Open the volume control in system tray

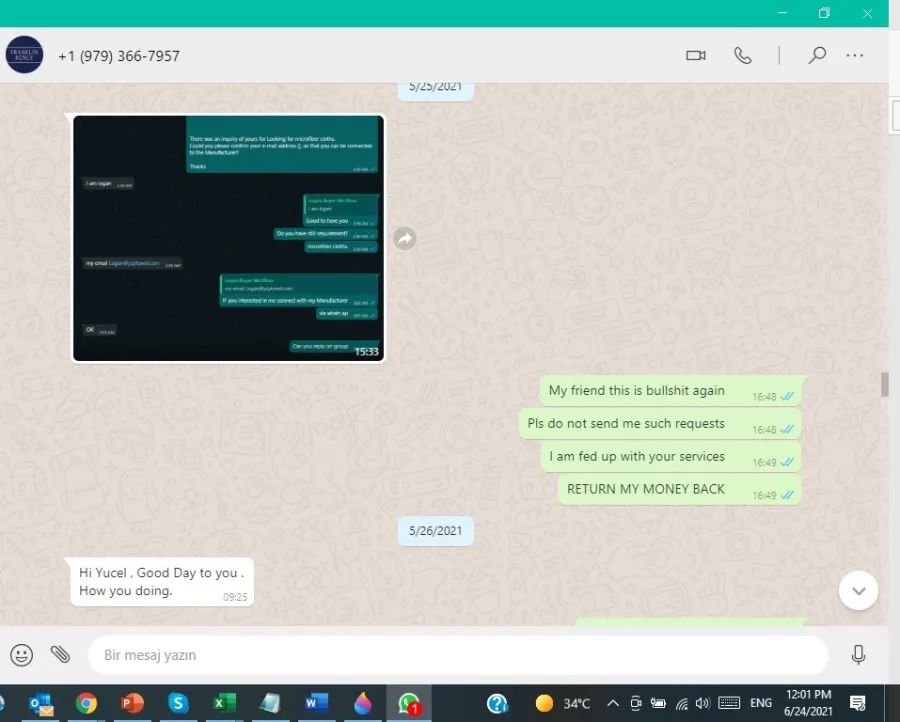pyautogui.click(x=702, y=703)
